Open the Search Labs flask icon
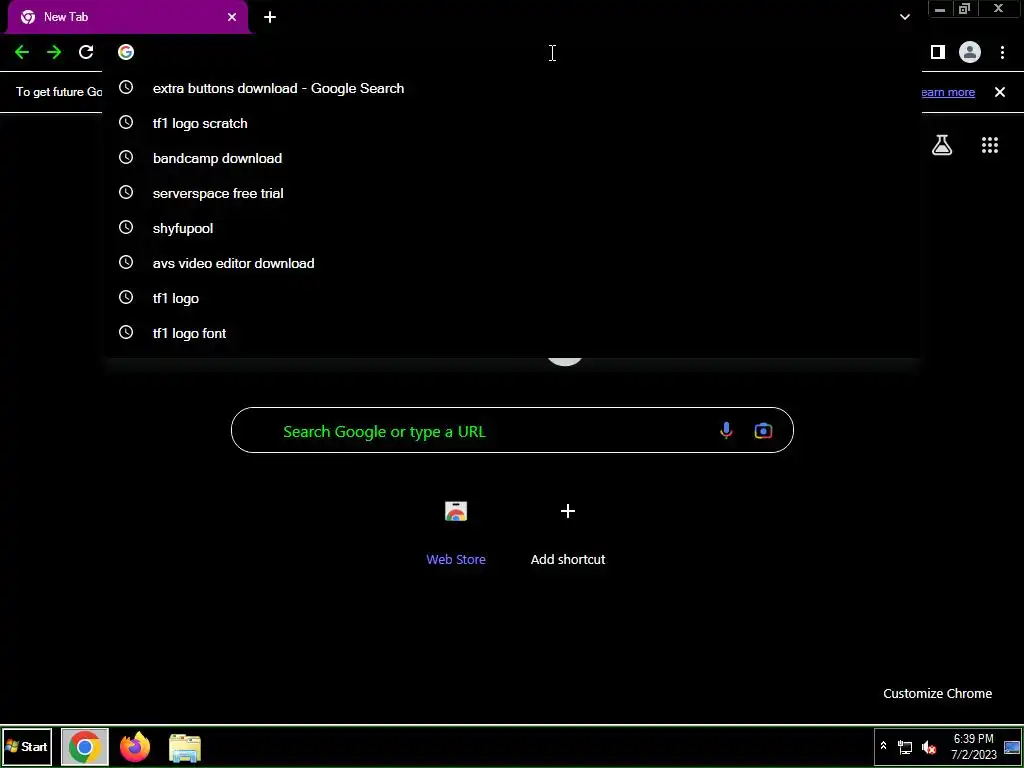This screenshot has width=1024, height=768. tap(942, 145)
